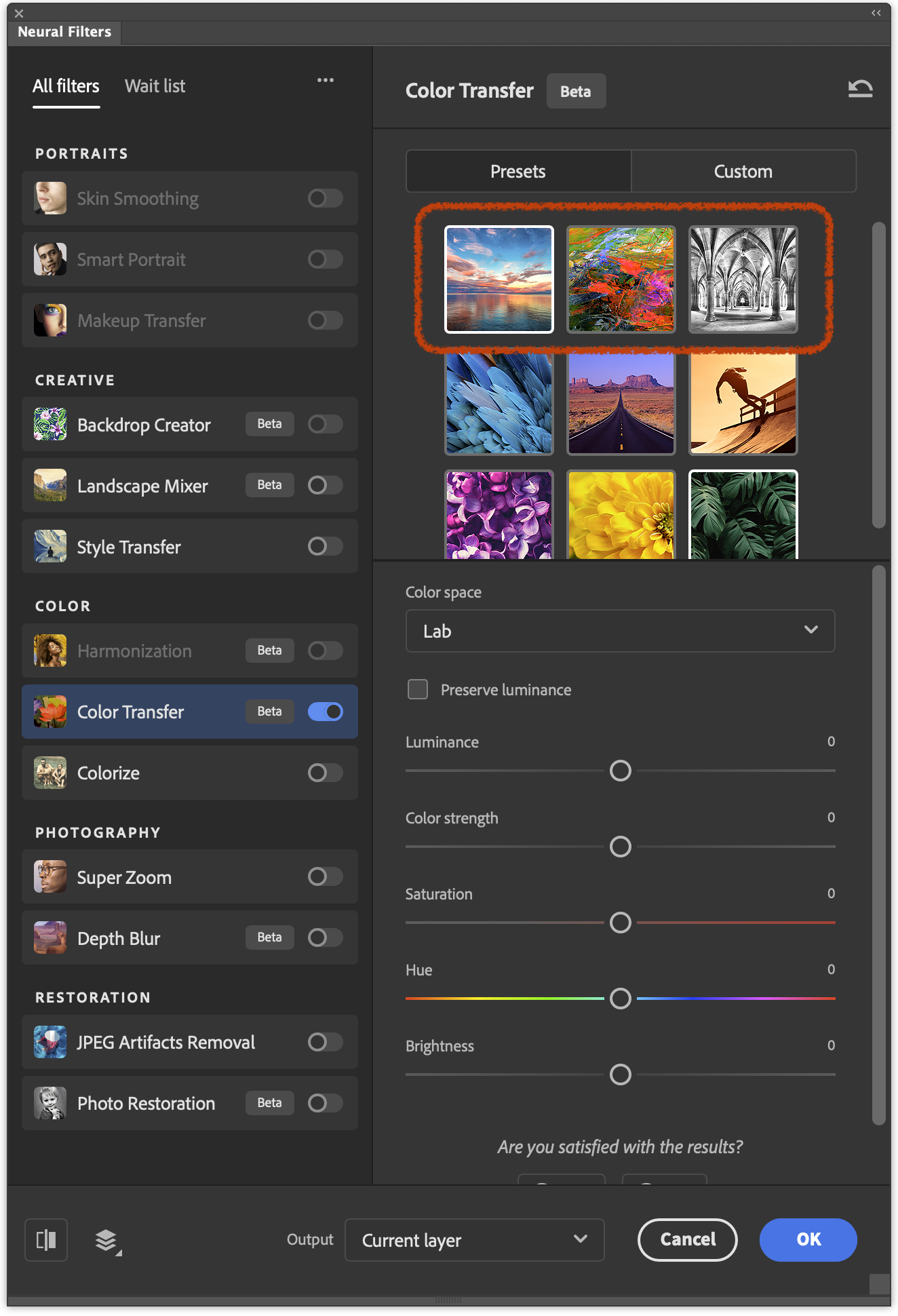Click the Style Transfer filter icon
Screen dimensions: 898x1316
click(x=50, y=546)
